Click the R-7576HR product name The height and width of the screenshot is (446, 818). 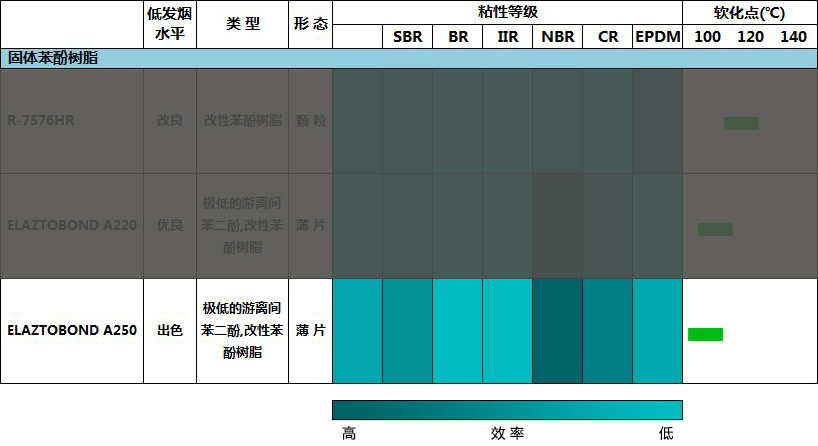pos(41,120)
